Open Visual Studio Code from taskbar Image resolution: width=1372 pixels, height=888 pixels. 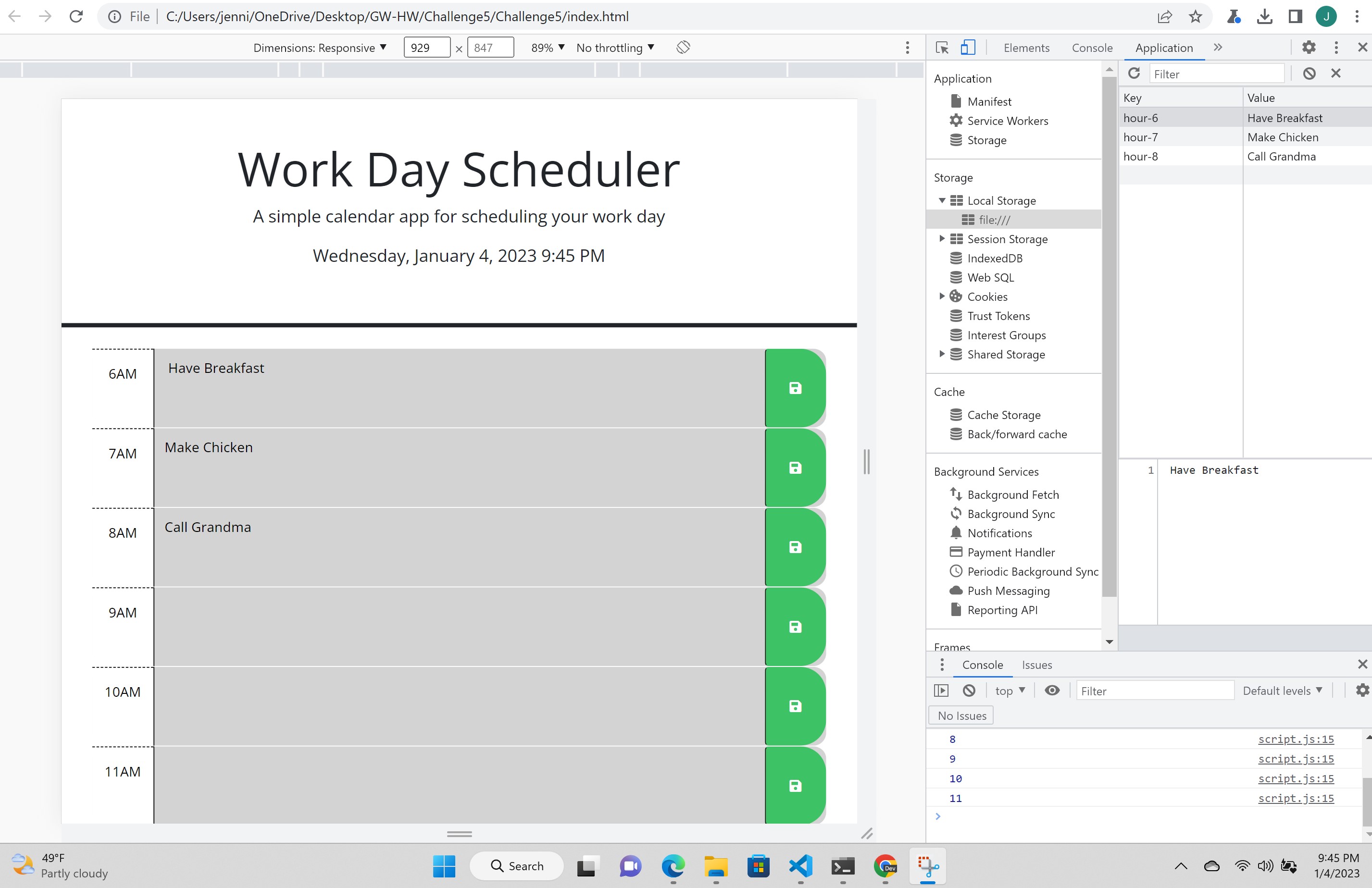[x=801, y=865]
